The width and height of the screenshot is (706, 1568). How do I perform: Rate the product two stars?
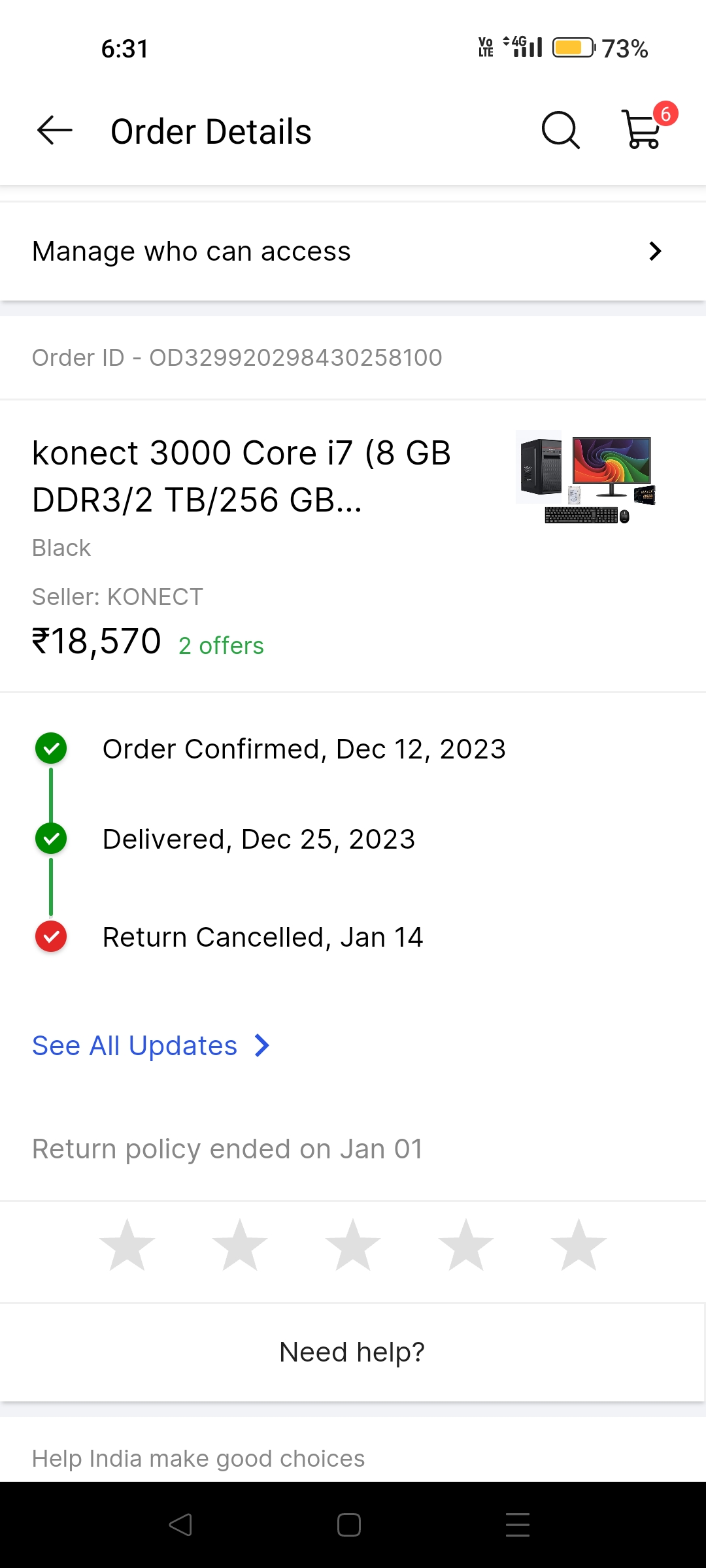point(240,1245)
